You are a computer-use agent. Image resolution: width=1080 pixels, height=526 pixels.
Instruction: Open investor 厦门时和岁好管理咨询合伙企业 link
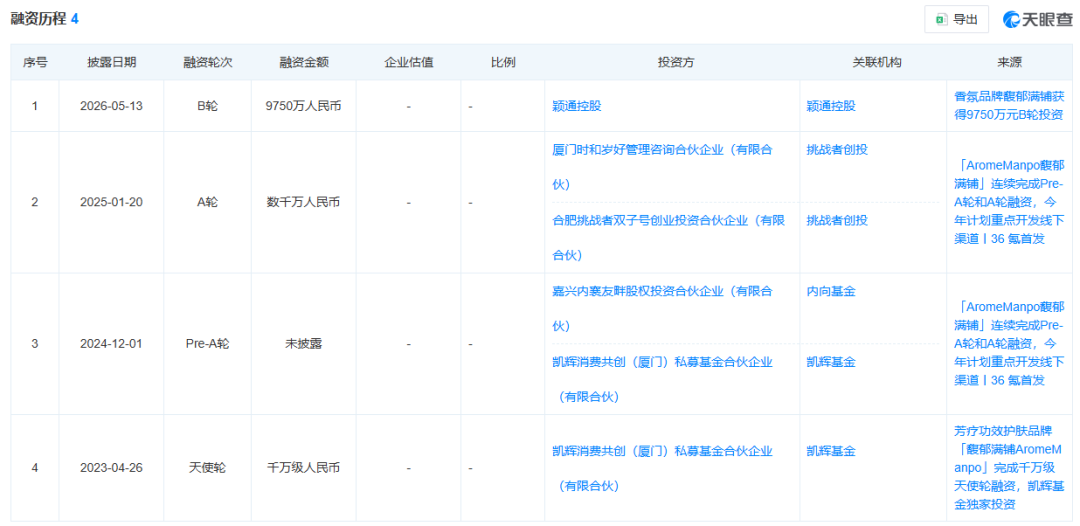(662, 167)
